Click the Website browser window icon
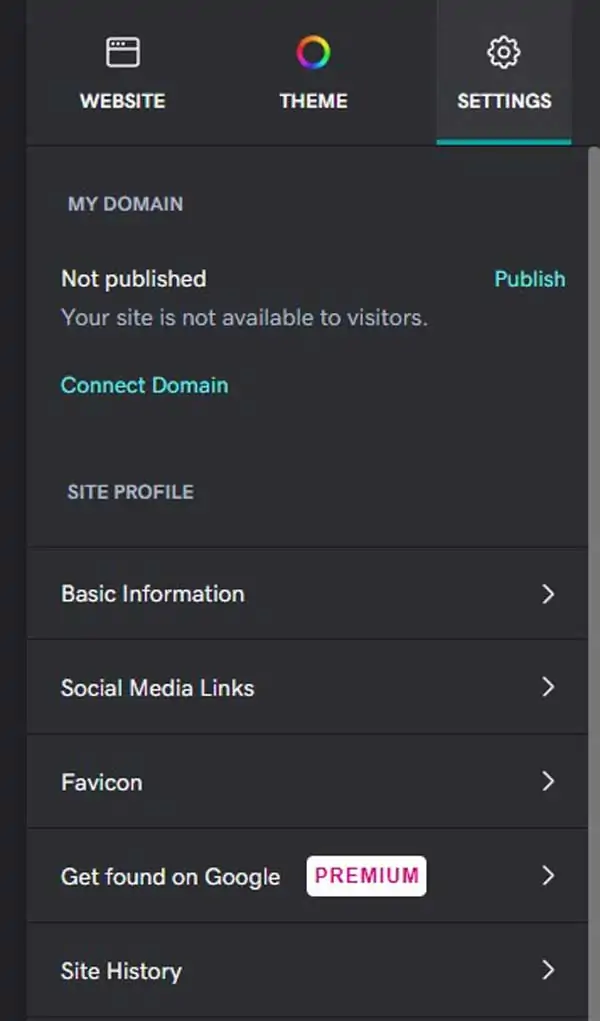Image resolution: width=600 pixels, height=1021 pixels. coord(123,52)
